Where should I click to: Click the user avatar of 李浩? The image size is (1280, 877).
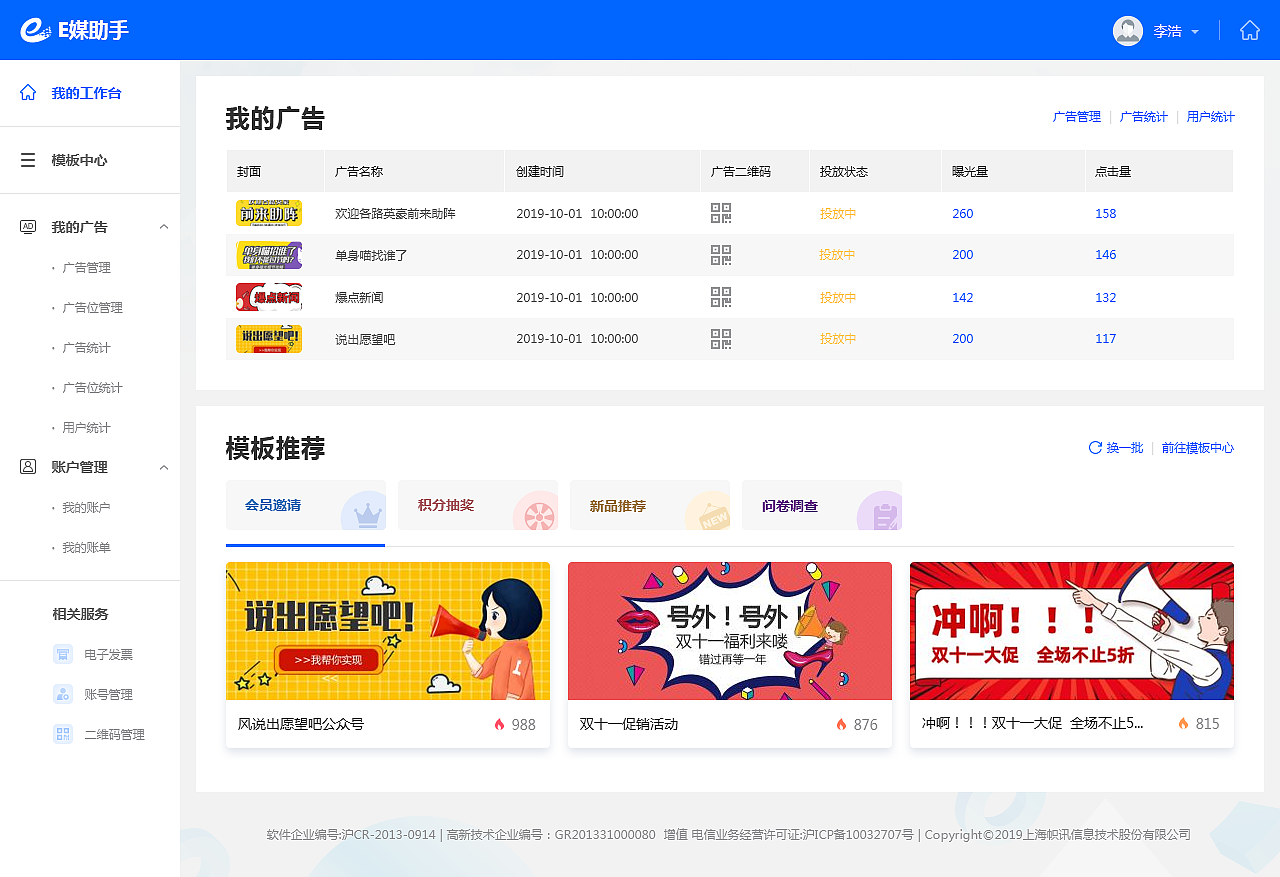[1128, 31]
